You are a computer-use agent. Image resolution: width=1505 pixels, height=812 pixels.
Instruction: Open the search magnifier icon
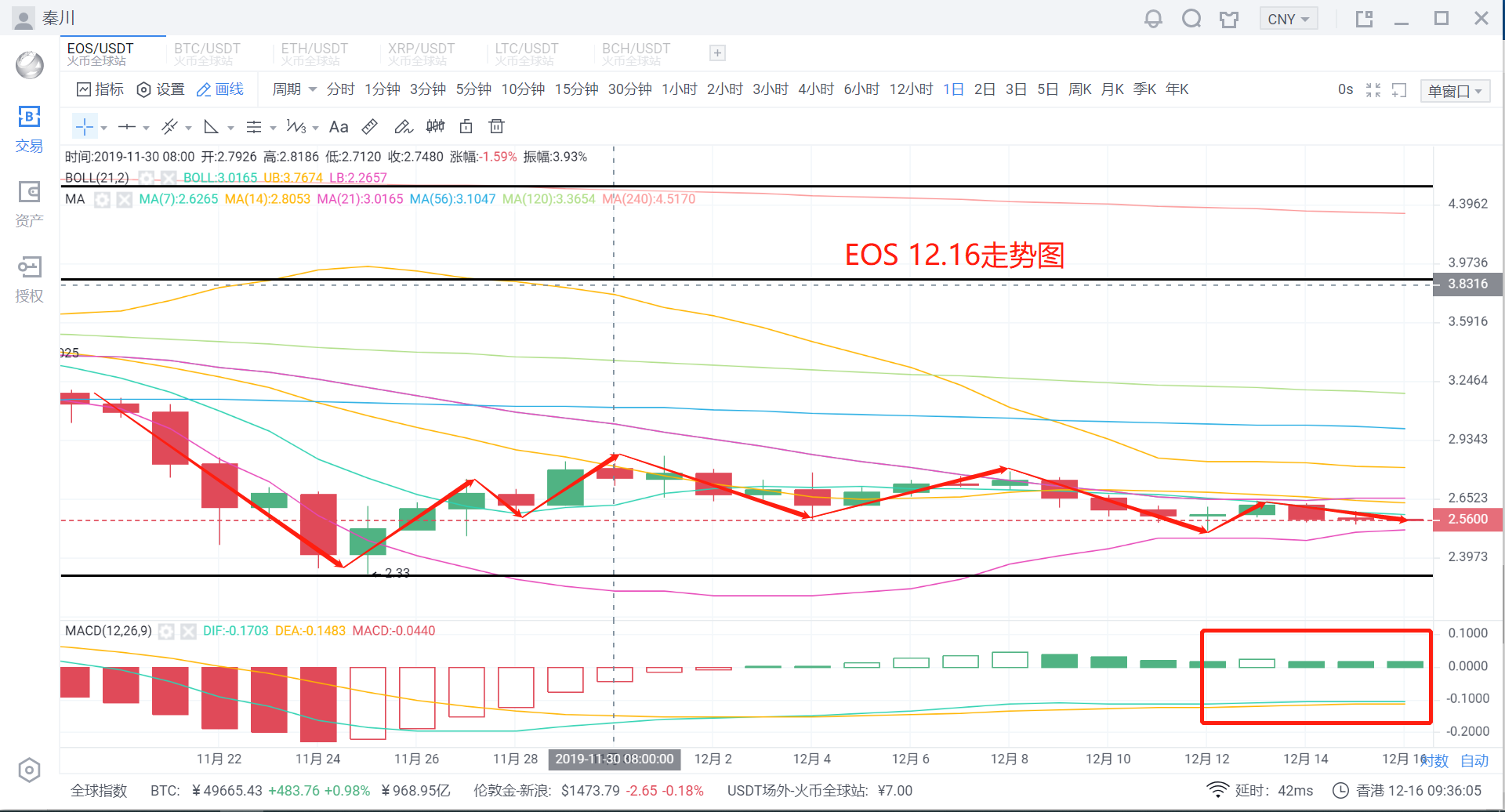1191,18
